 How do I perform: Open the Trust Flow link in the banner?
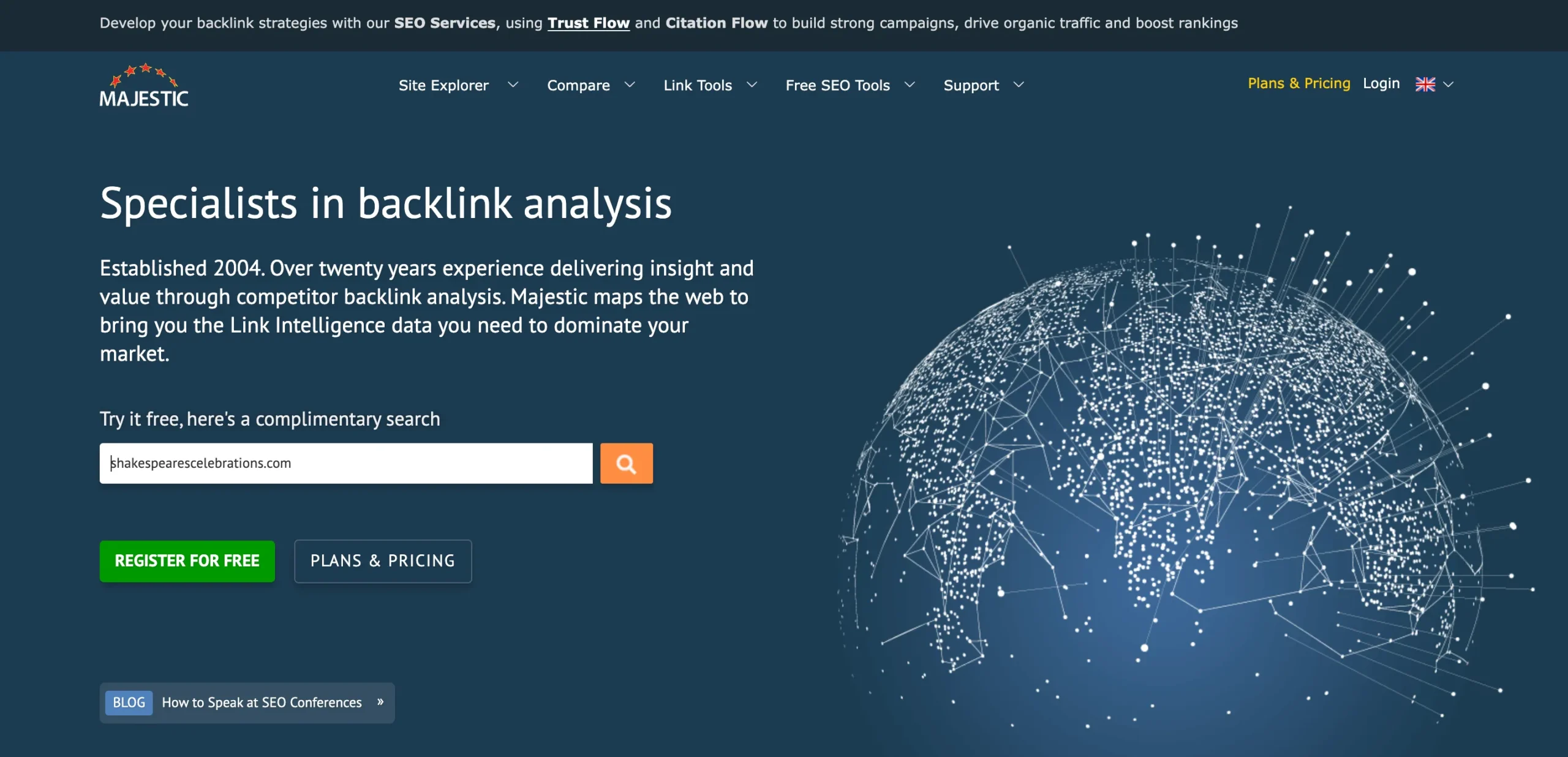(588, 23)
